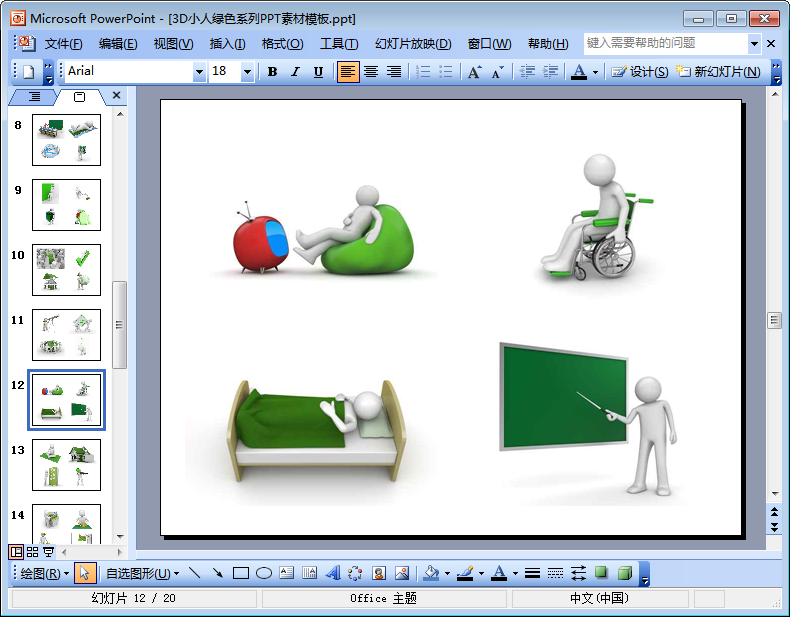Open the 幻灯片放映(D) menu
Screen dimensions: 790x617
point(413,44)
